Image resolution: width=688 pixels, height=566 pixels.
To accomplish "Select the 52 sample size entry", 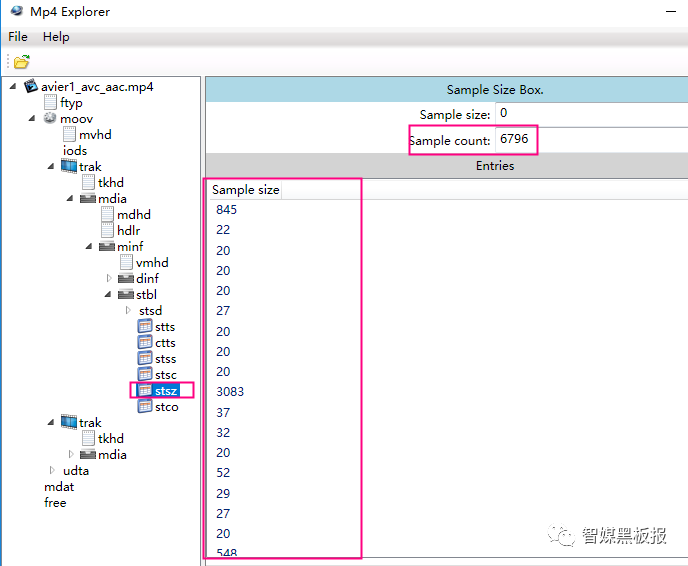I will tap(223, 473).
